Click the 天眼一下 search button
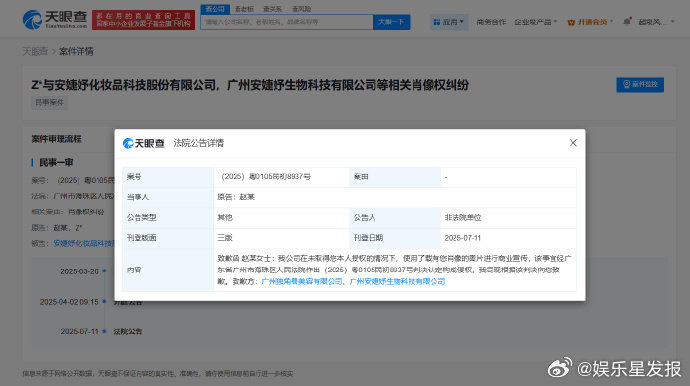The image size is (690, 386). (x=392, y=22)
